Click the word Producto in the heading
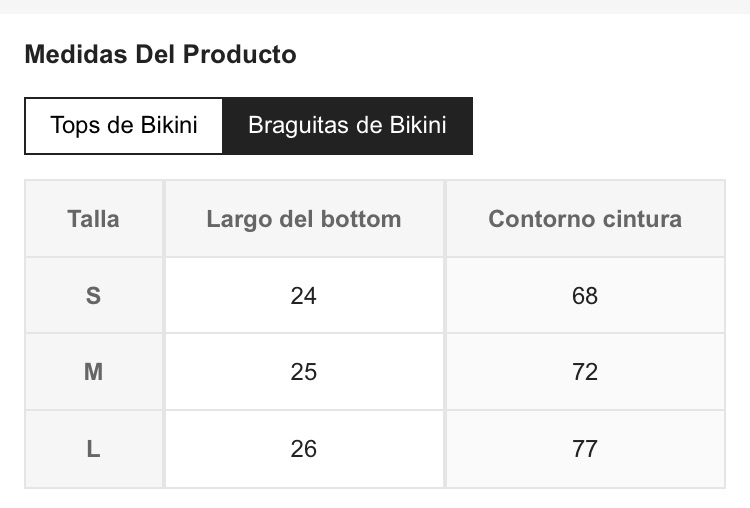This screenshot has height=508, width=750. [x=240, y=54]
